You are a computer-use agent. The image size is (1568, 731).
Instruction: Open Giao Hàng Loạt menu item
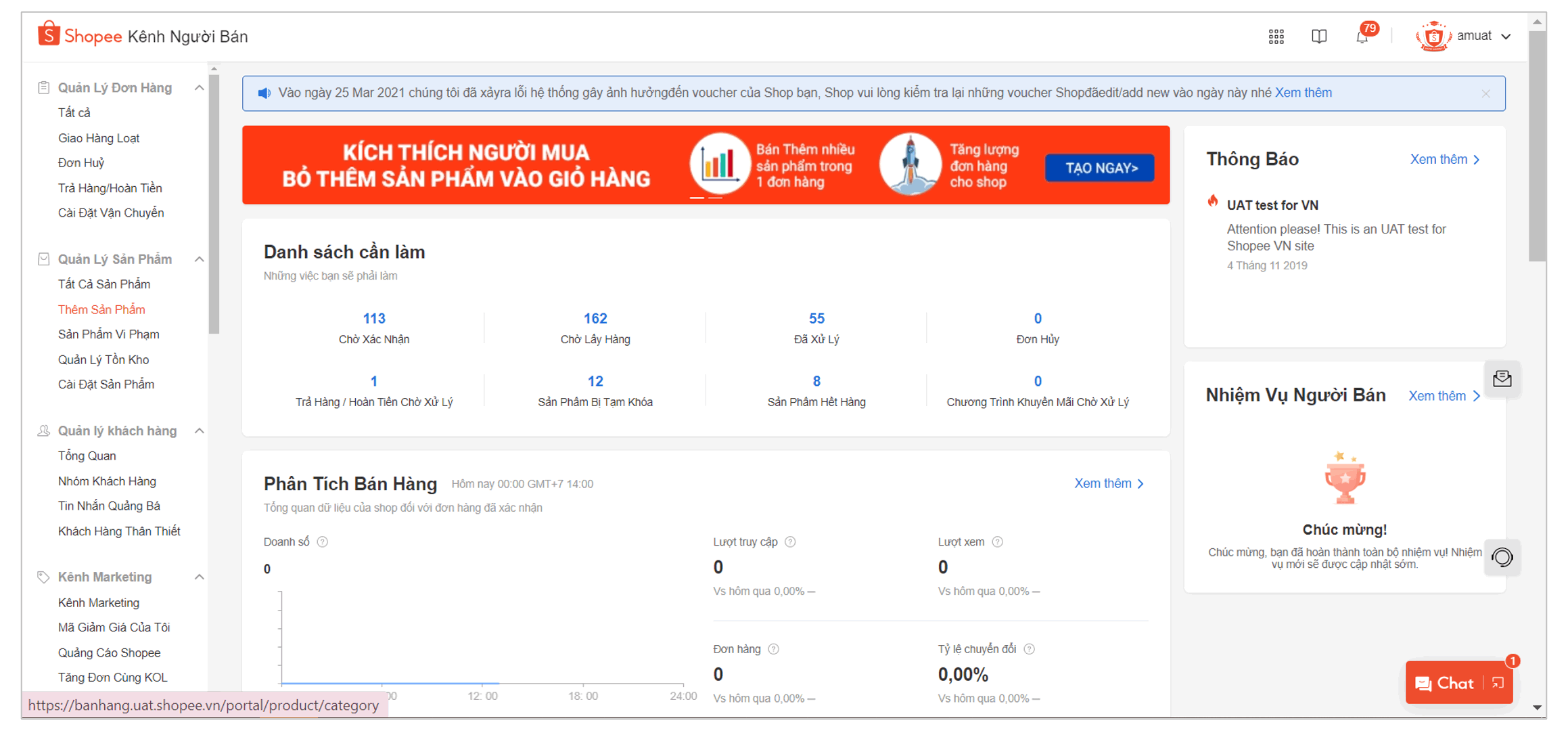(x=99, y=138)
